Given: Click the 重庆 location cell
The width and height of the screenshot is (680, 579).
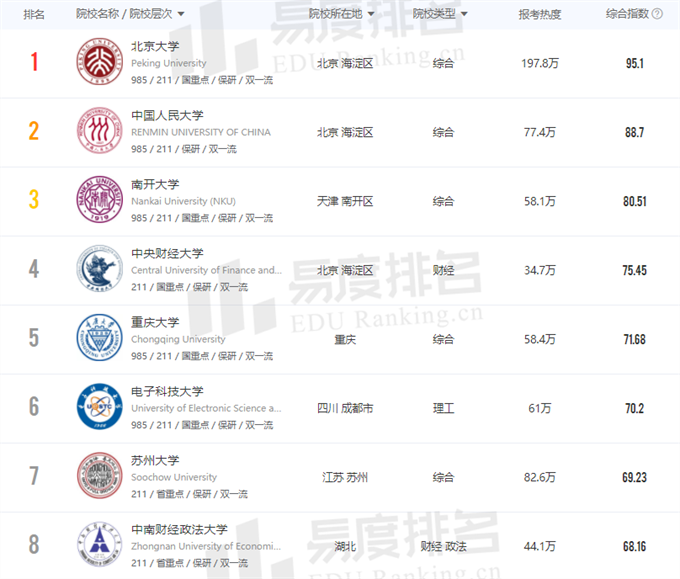Looking at the screenshot, I should (345, 339).
